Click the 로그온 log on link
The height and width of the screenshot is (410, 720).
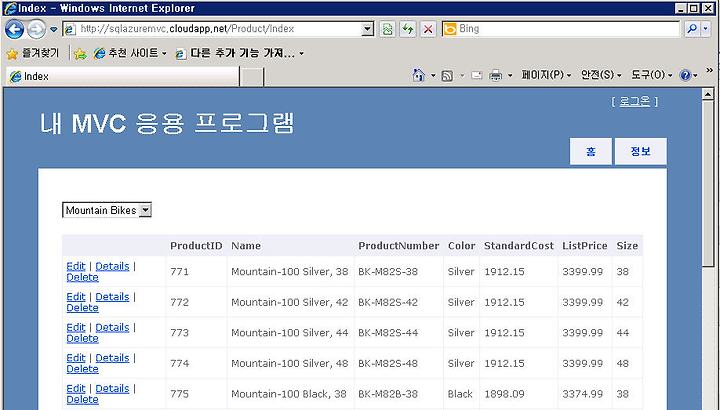[x=635, y=101]
